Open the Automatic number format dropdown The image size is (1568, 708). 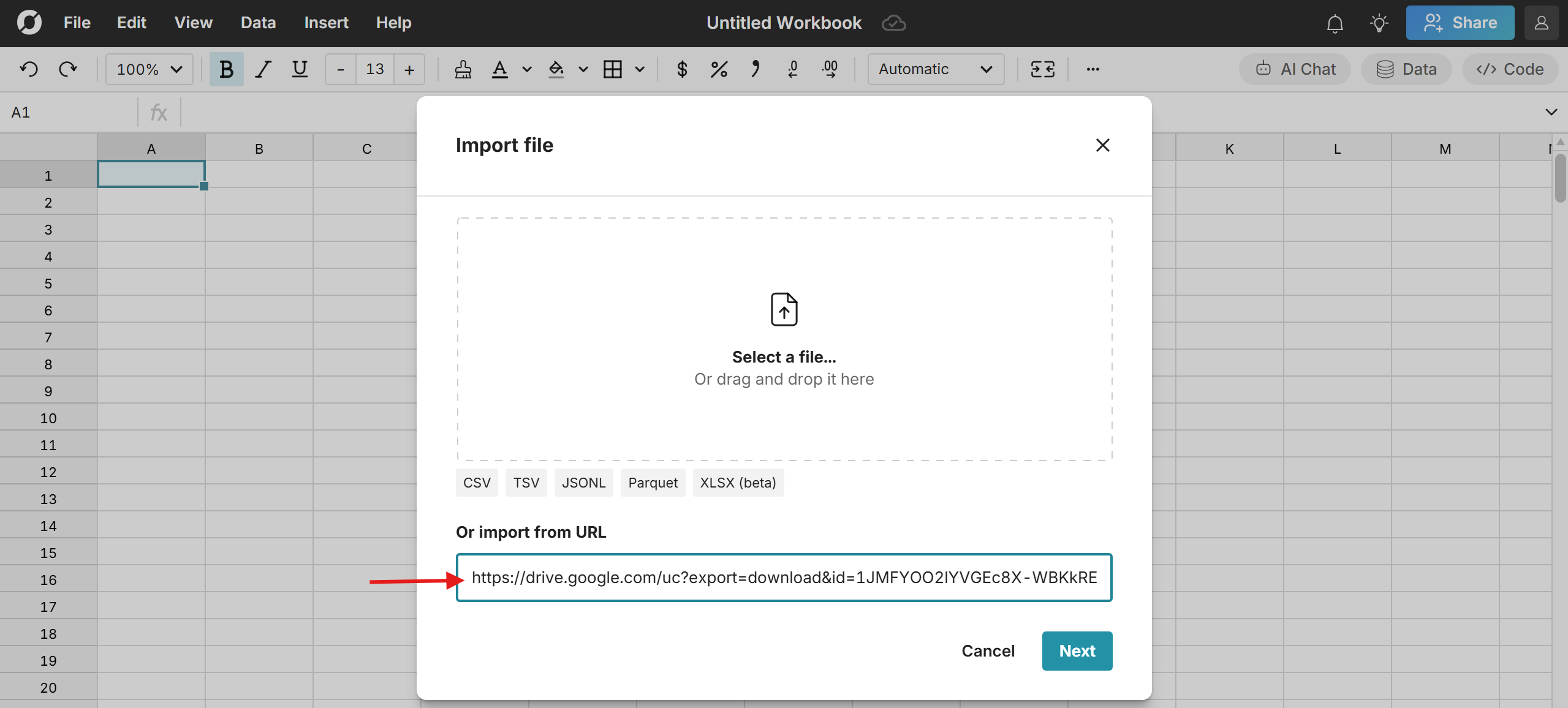tap(936, 69)
